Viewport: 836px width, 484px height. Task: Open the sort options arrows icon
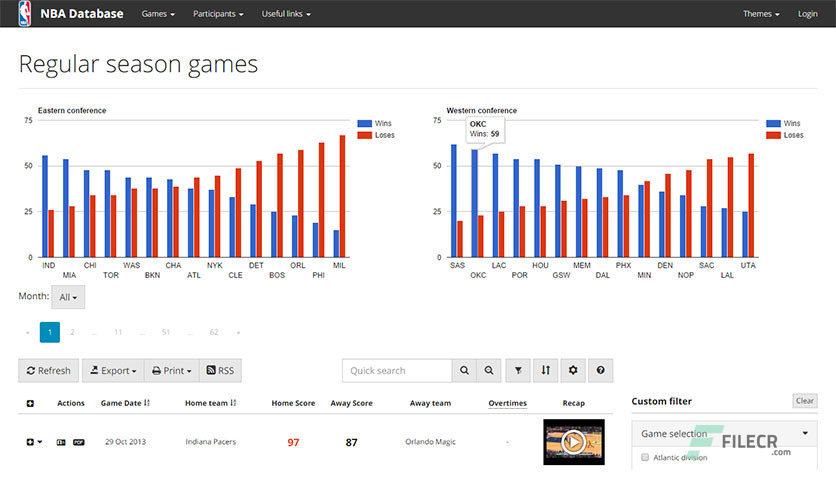[545, 370]
